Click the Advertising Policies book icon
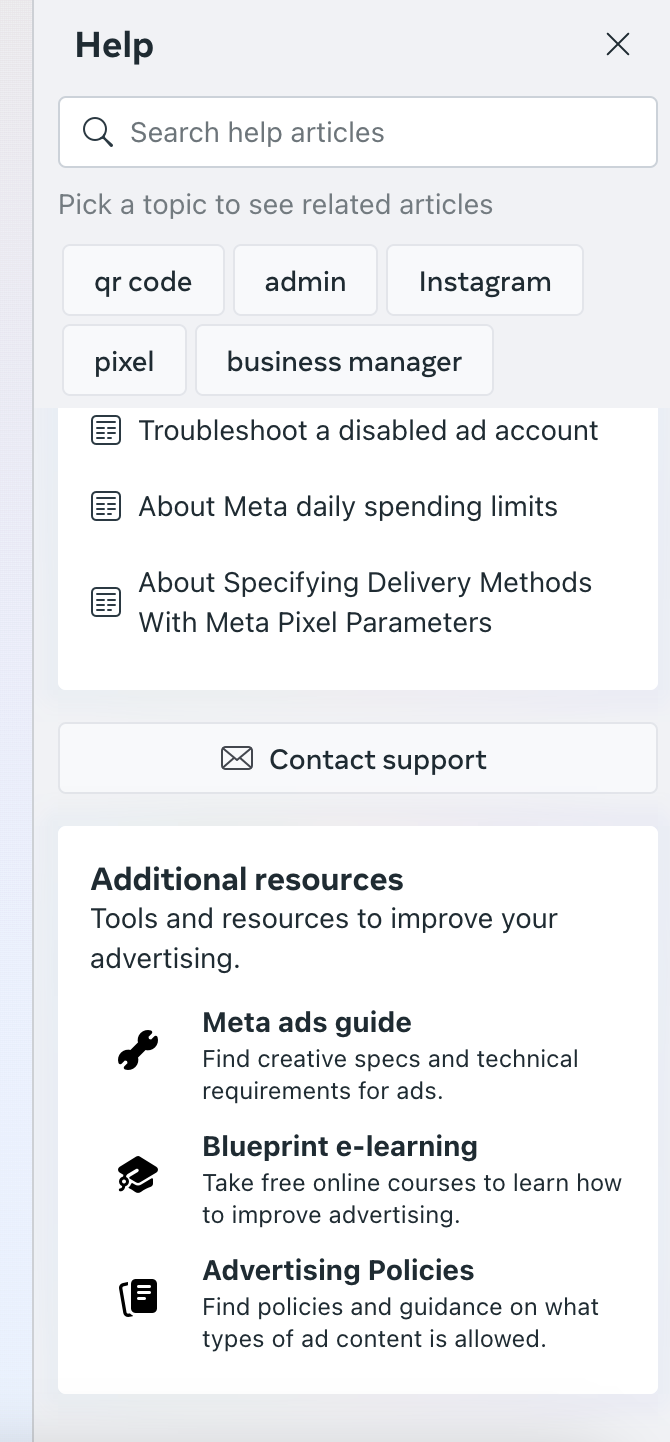 pyautogui.click(x=138, y=1297)
